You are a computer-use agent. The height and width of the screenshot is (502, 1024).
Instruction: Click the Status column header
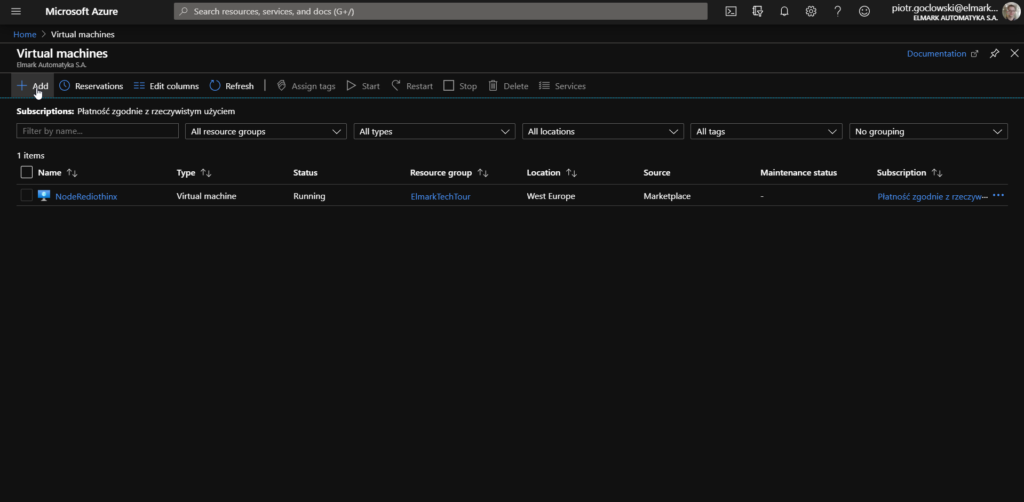point(305,173)
